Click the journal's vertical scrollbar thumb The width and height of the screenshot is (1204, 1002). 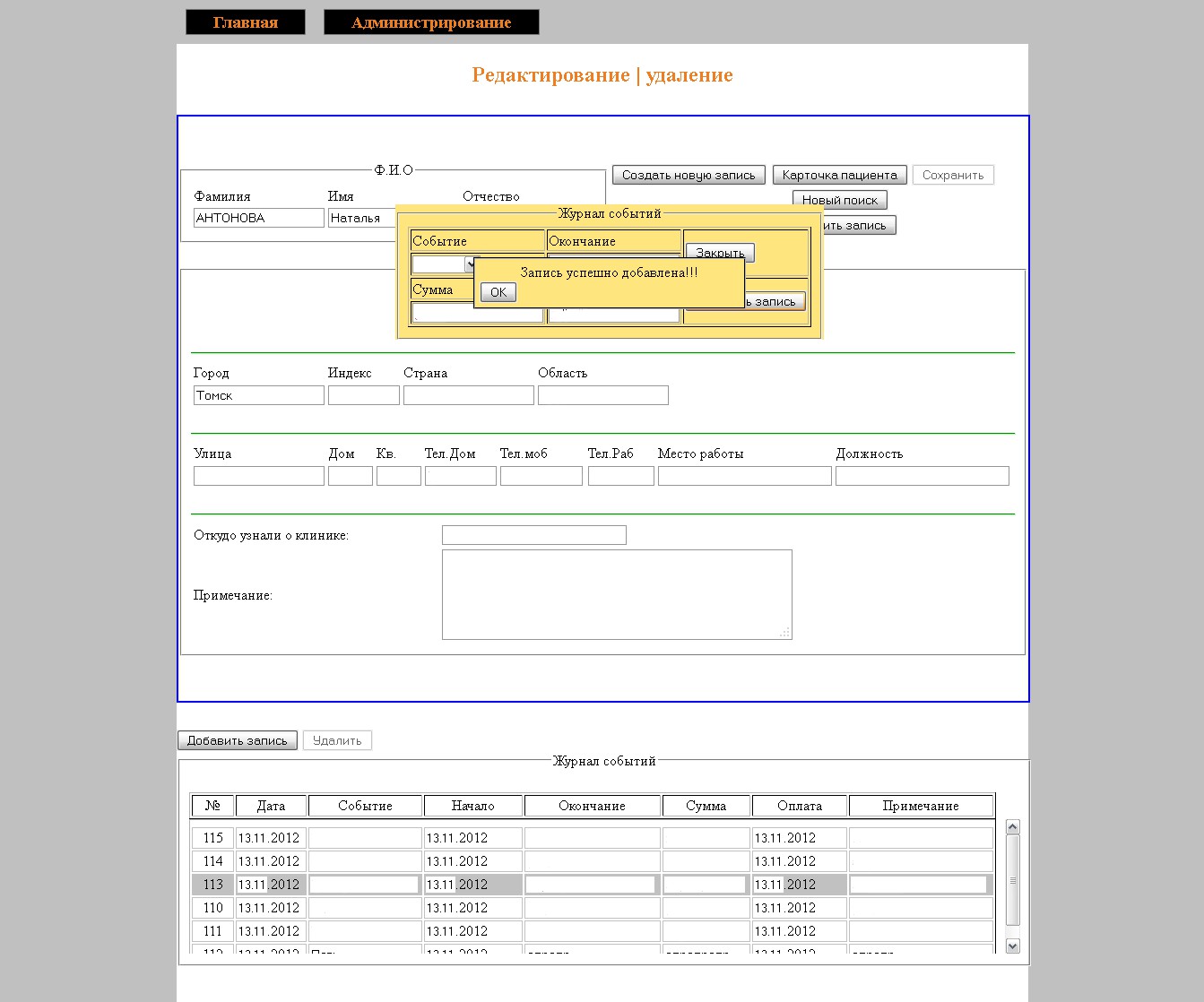point(1013,880)
